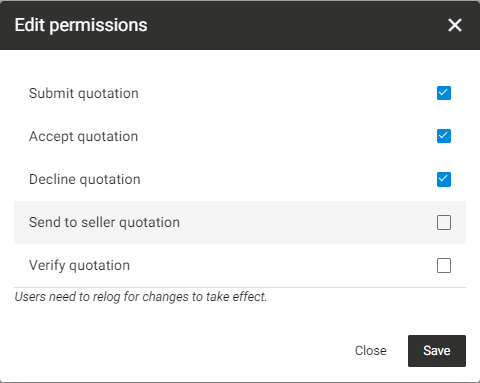Dismiss the dialog with the X icon
This screenshot has width=480, height=383.
[x=455, y=25]
